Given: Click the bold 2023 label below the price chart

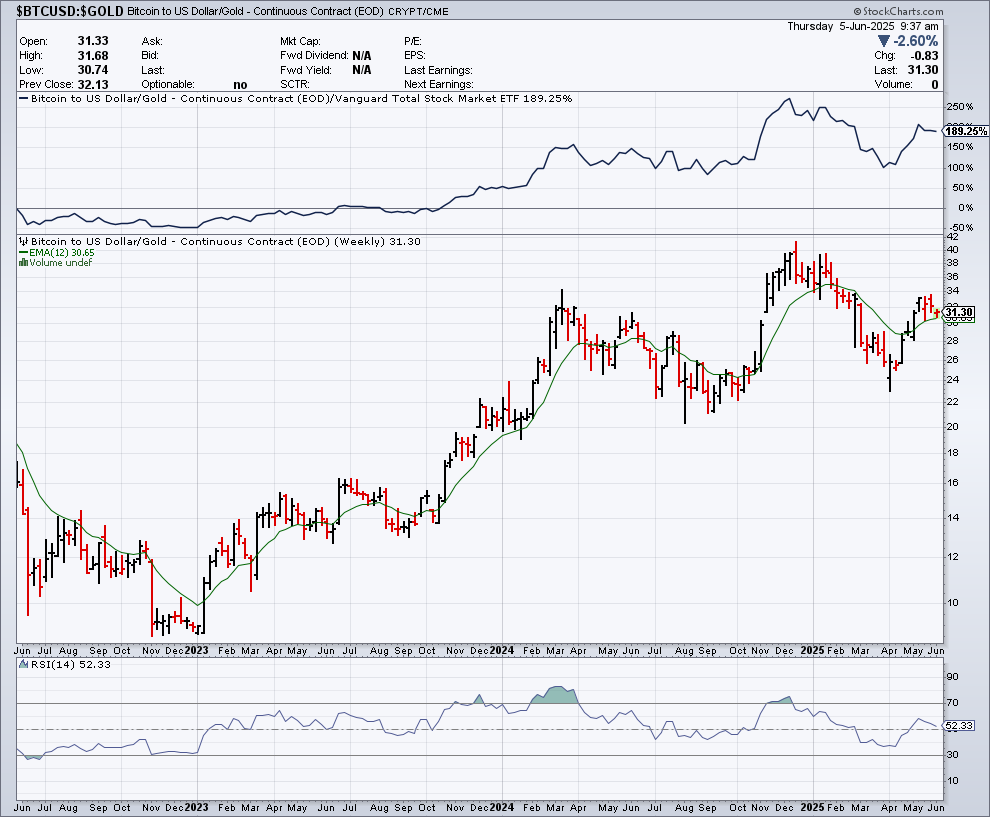Looking at the screenshot, I should 196,650.
